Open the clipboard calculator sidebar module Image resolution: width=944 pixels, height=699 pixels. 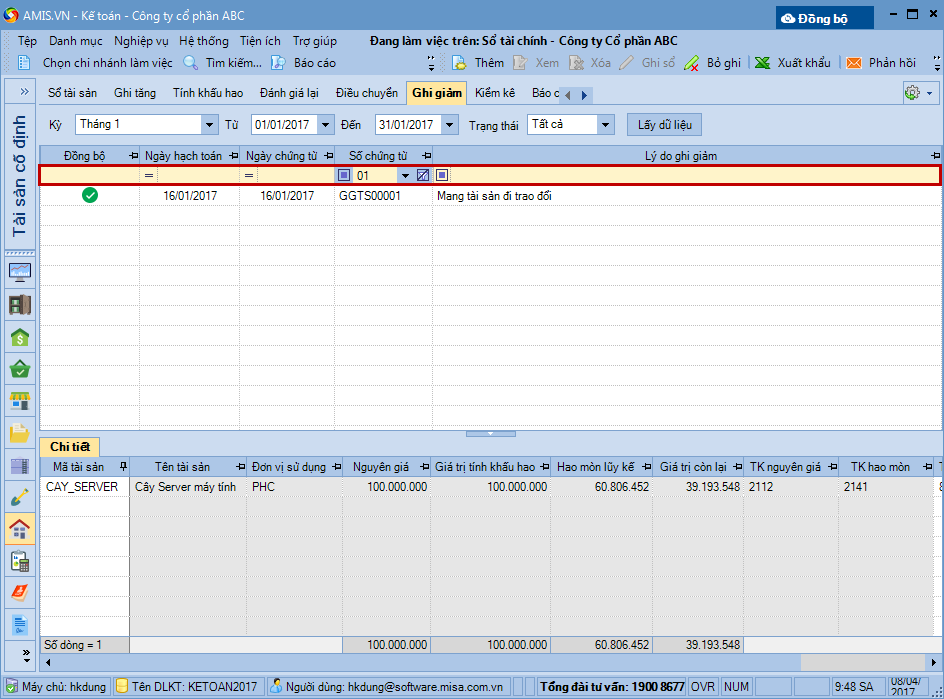point(19,561)
